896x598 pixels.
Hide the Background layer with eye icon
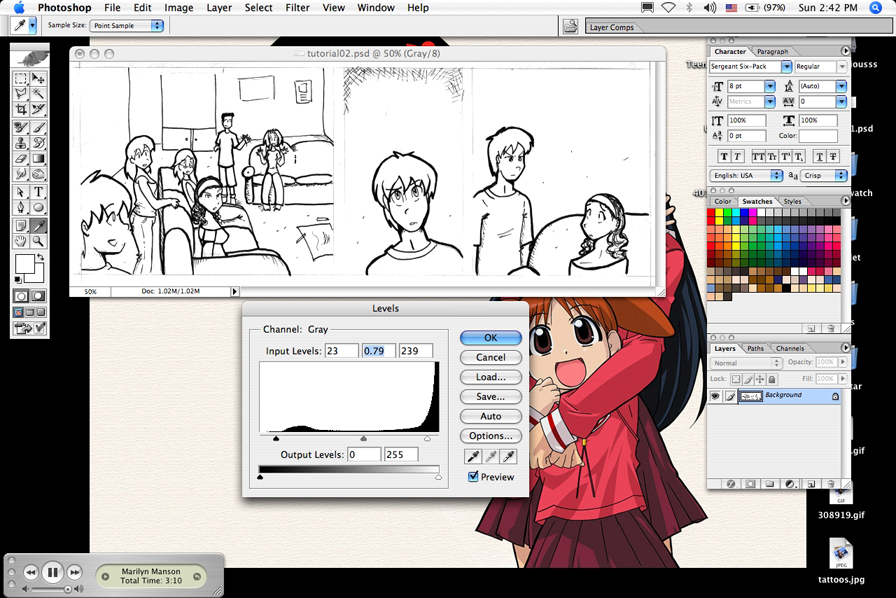click(x=715, y=396)
